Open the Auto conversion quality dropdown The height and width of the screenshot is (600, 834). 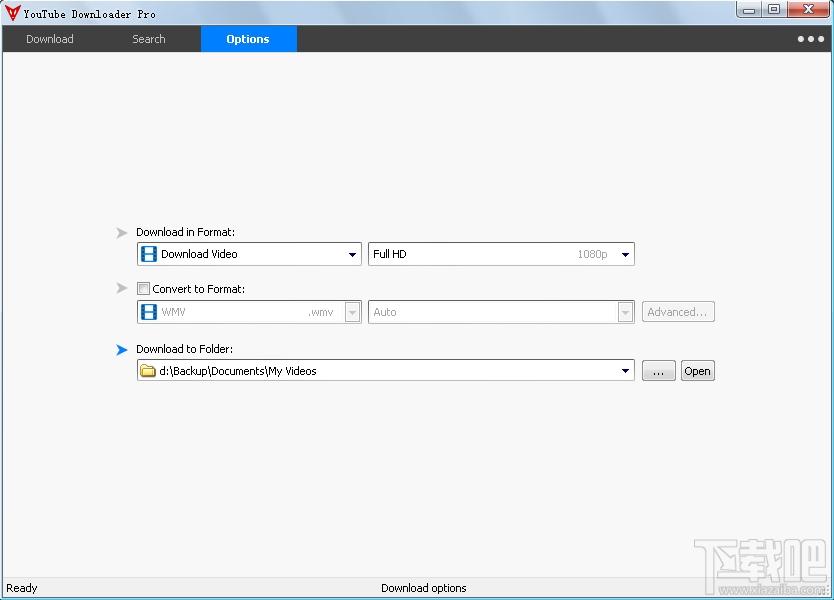point(501,312)
